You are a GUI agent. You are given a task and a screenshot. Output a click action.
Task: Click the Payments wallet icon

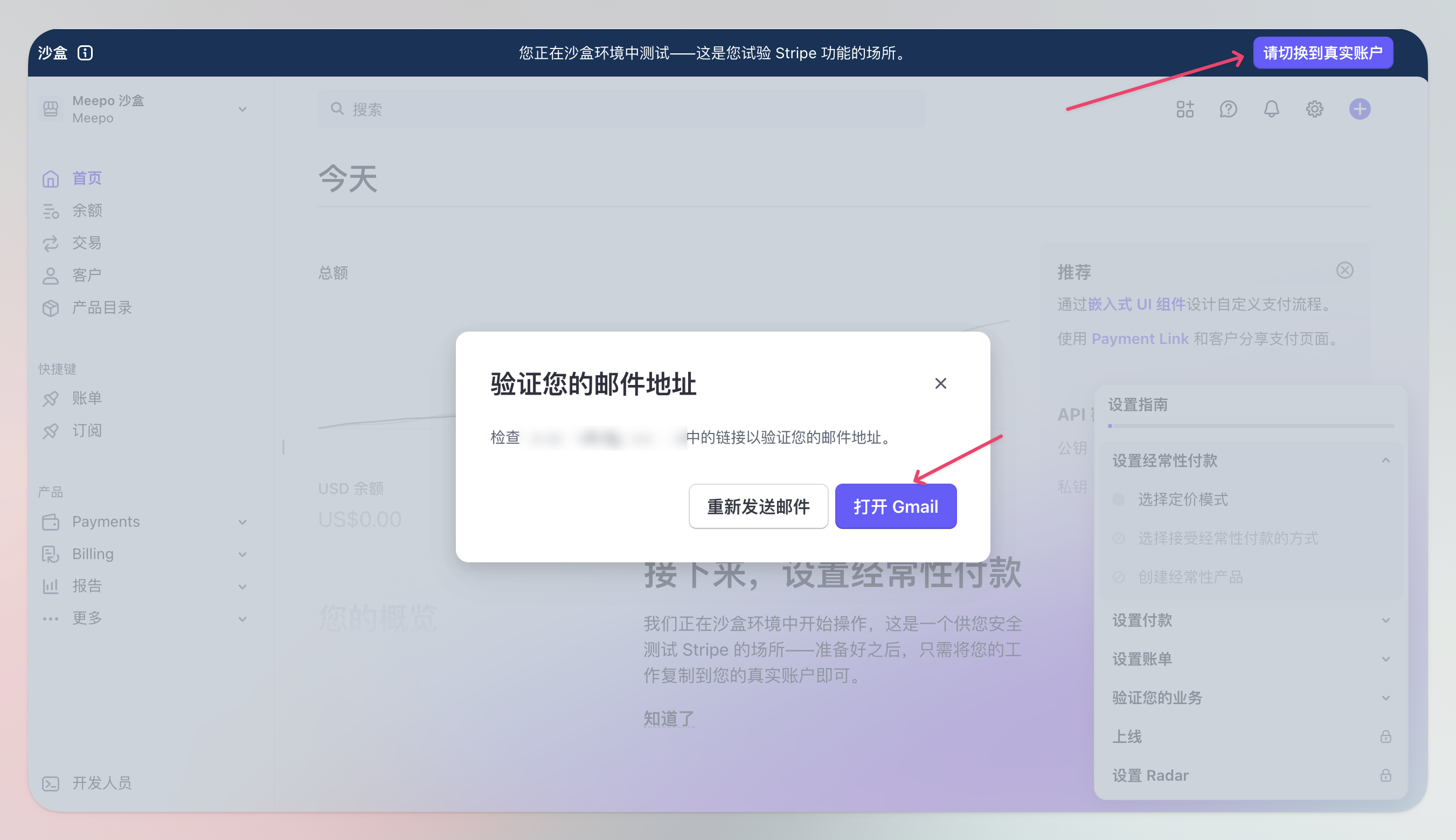coord(51,522)
